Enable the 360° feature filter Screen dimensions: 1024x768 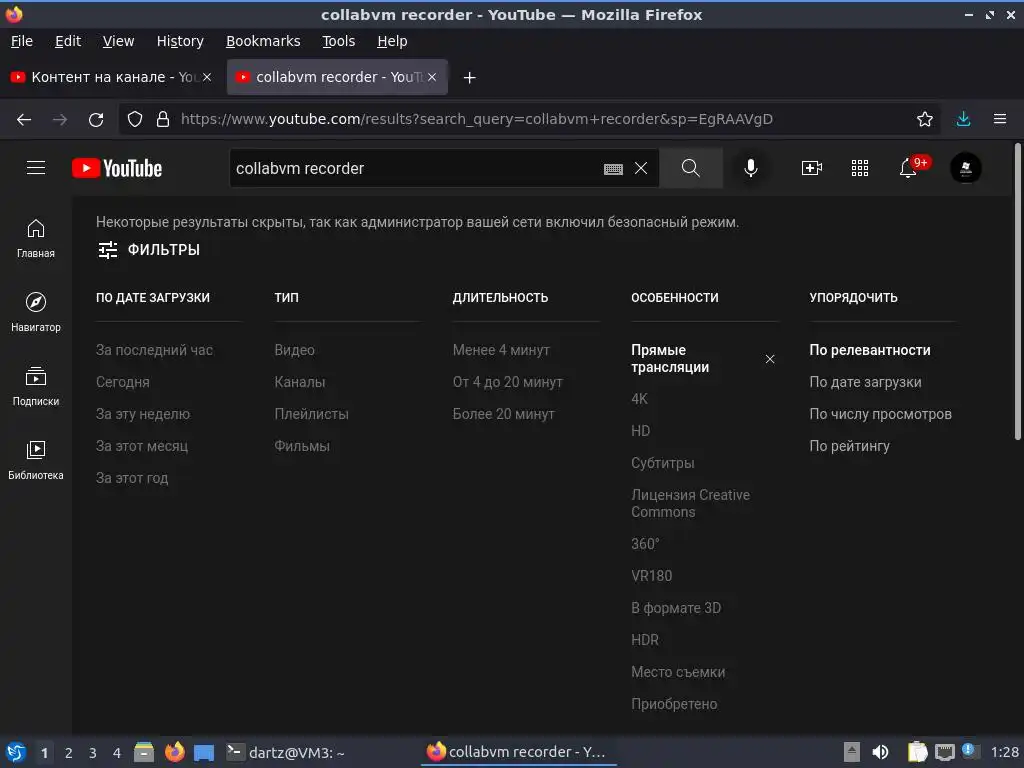click(x=645, y=544)
